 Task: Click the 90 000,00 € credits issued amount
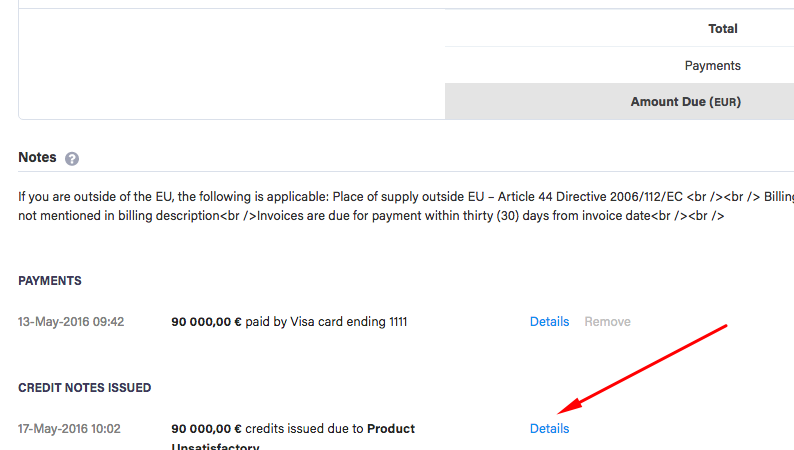206,428
